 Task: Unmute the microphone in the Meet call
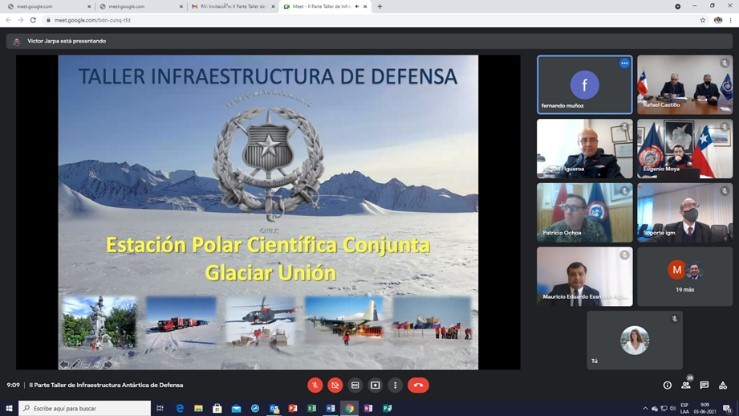pyautogui.click(x=315, y=385)
